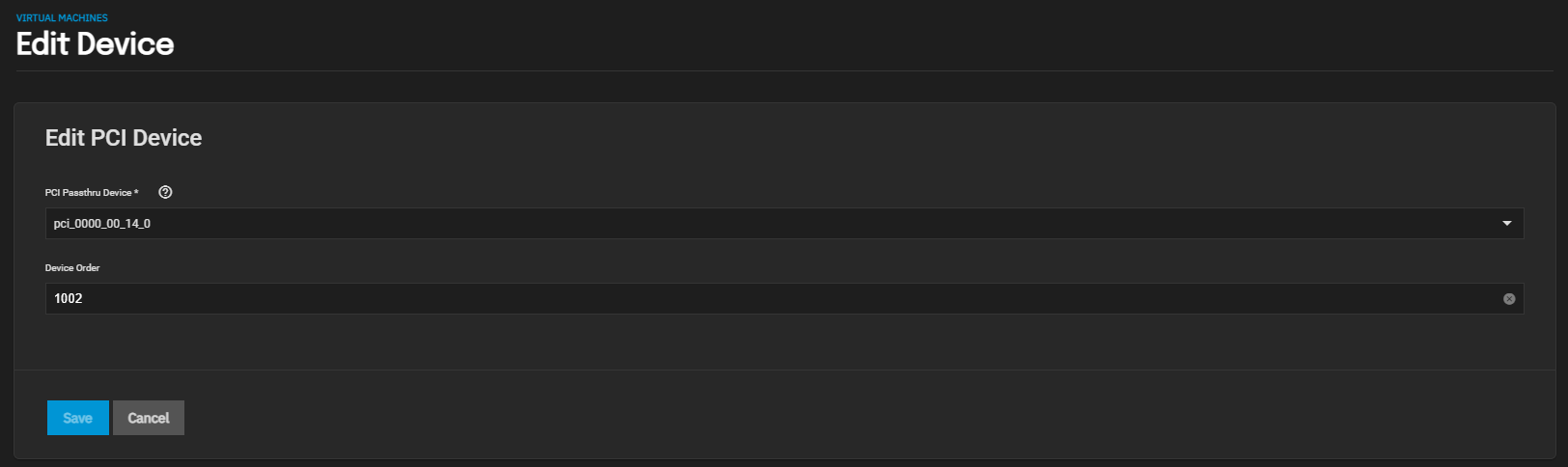Go back via Virtual Machines breadcrumb
The width and height of the screenshot is (1568, 467).
point(62,17)
